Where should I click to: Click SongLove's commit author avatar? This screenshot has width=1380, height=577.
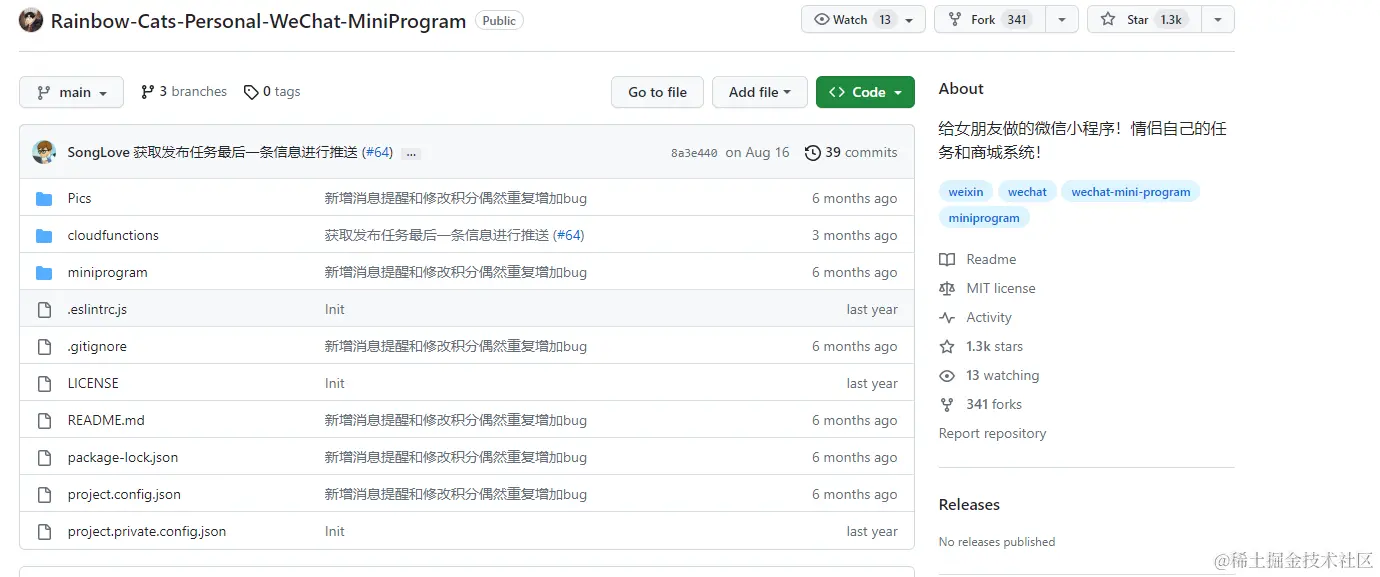[44, 152]
